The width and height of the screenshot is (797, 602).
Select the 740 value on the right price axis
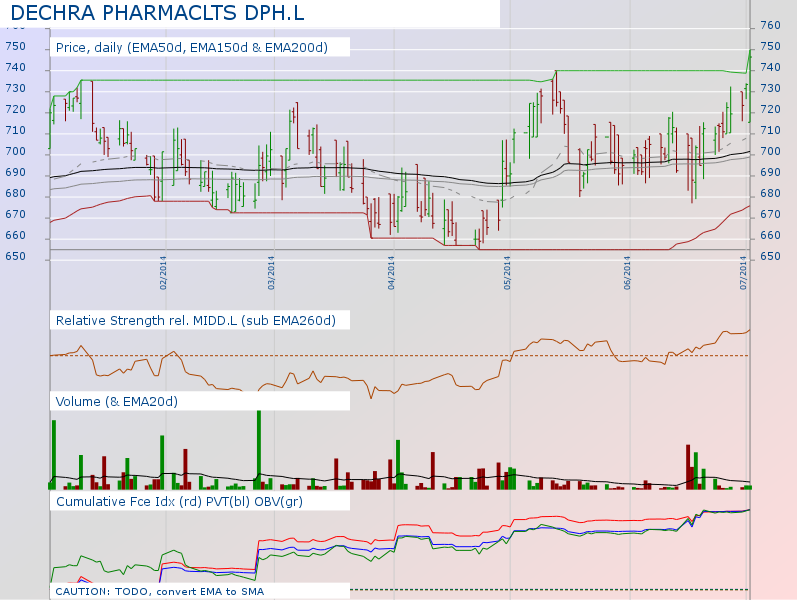(x=770, y=68)
